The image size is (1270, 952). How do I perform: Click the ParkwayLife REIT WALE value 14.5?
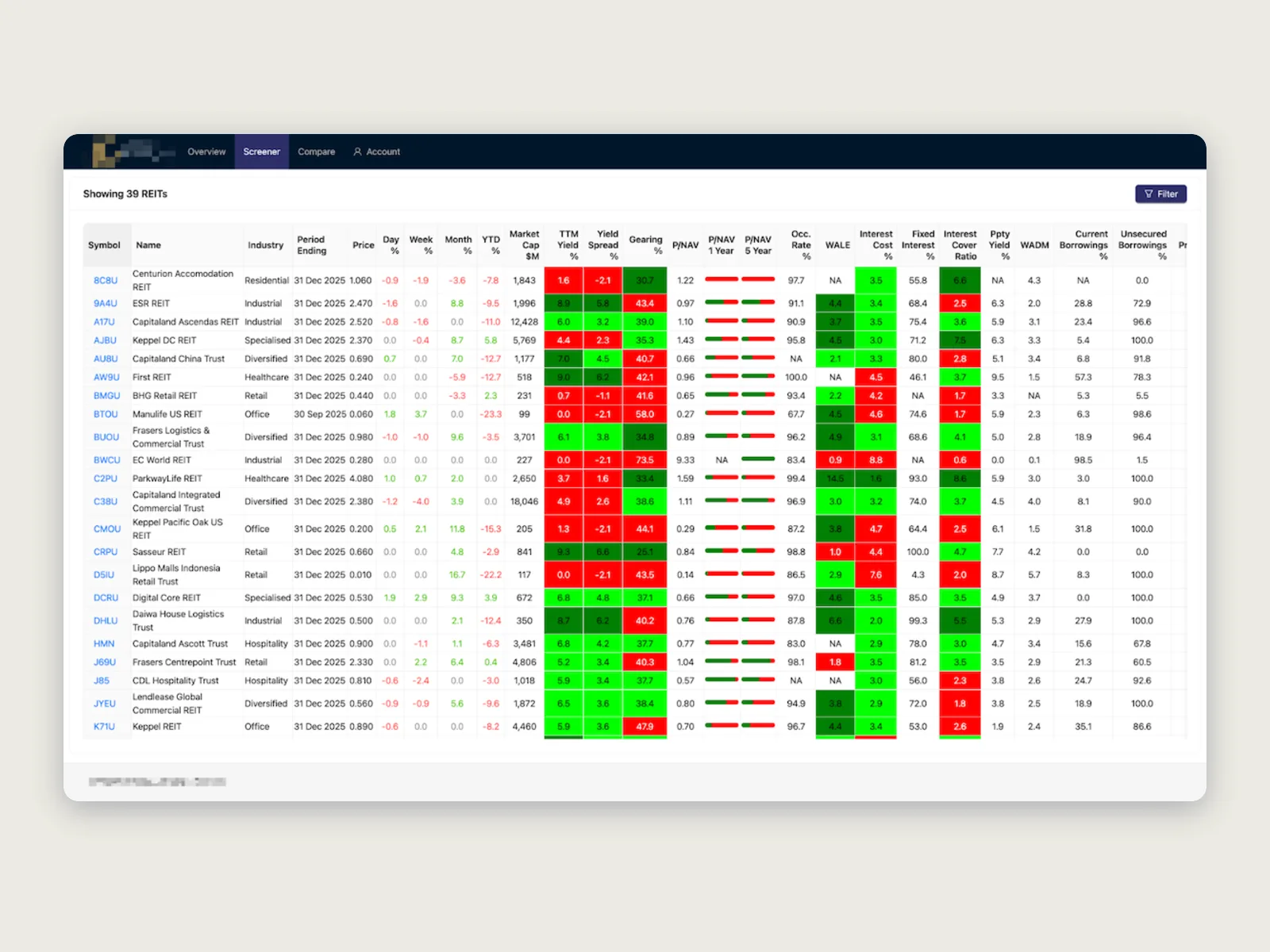click(x=835, y=478)
